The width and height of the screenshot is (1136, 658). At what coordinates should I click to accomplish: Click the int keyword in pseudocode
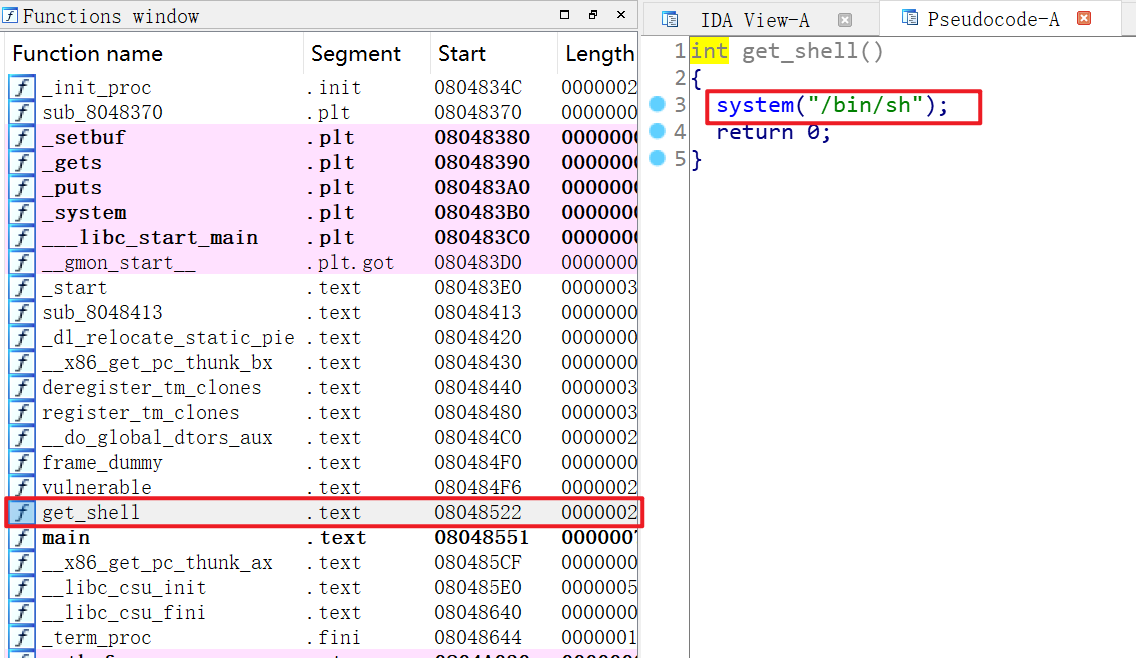[x=709, y=51]
